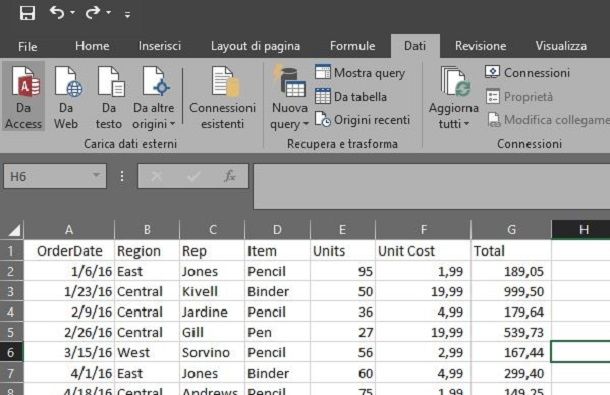Click the Proprietà button

click(519, 97)
